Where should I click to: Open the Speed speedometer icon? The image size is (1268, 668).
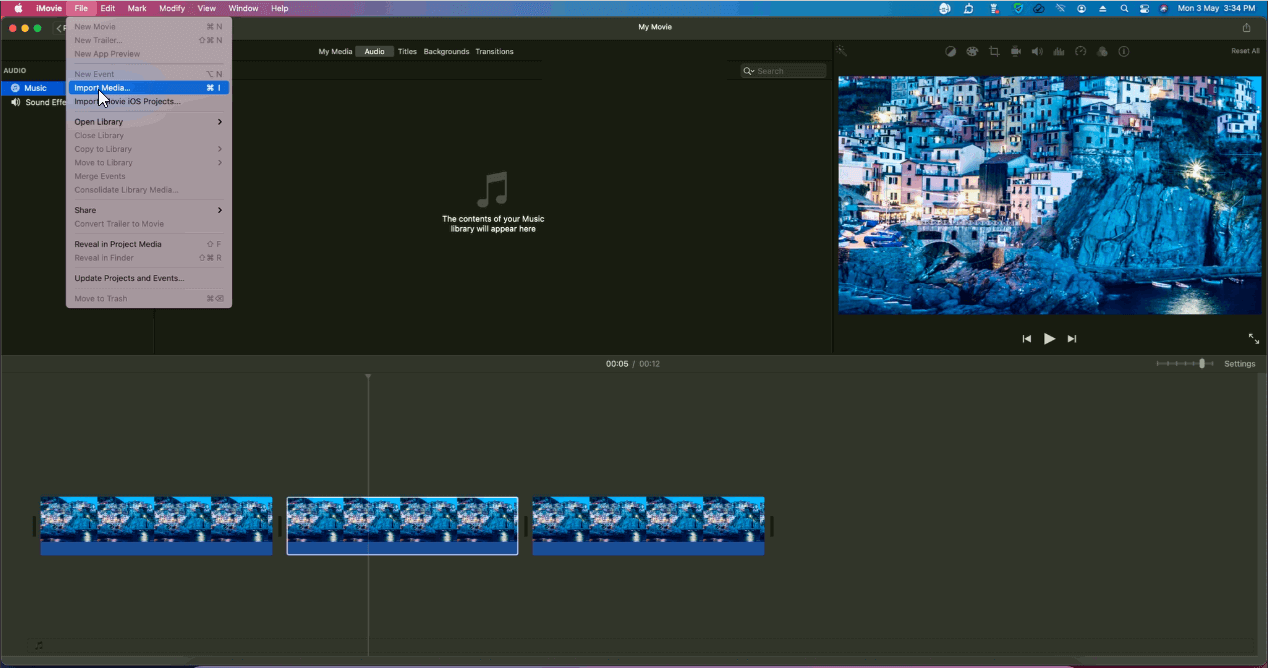coord(1081,51)
